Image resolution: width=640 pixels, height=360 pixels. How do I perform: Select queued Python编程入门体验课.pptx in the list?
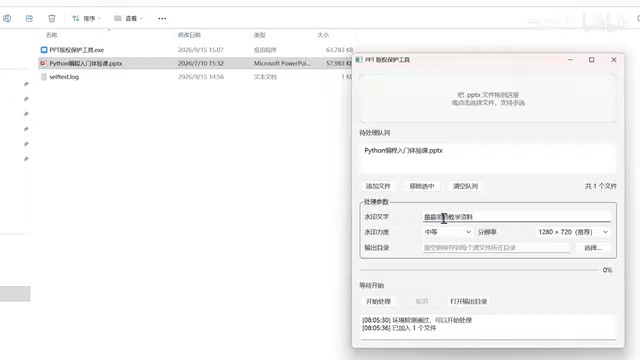coord(403,151)
